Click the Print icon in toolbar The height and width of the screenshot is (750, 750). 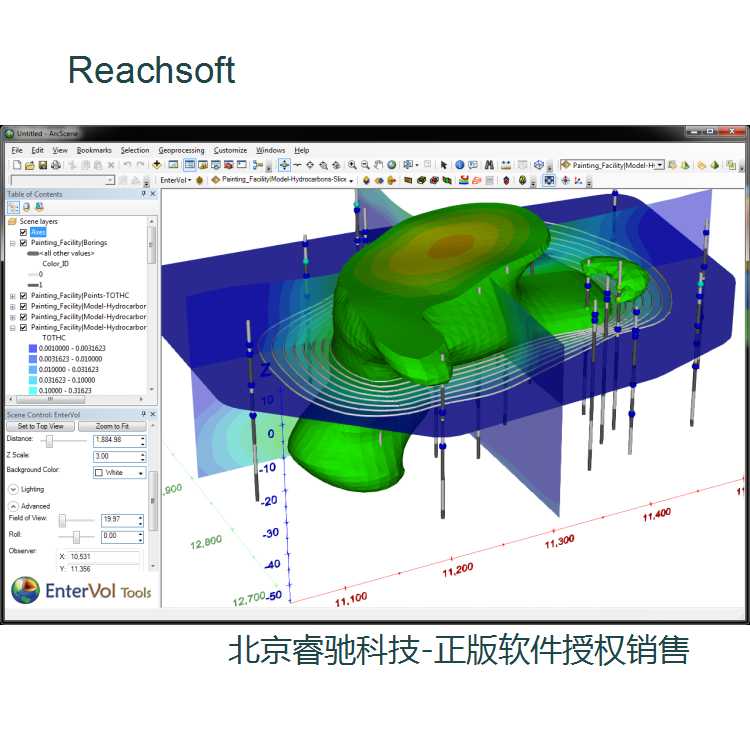[56, 165]
